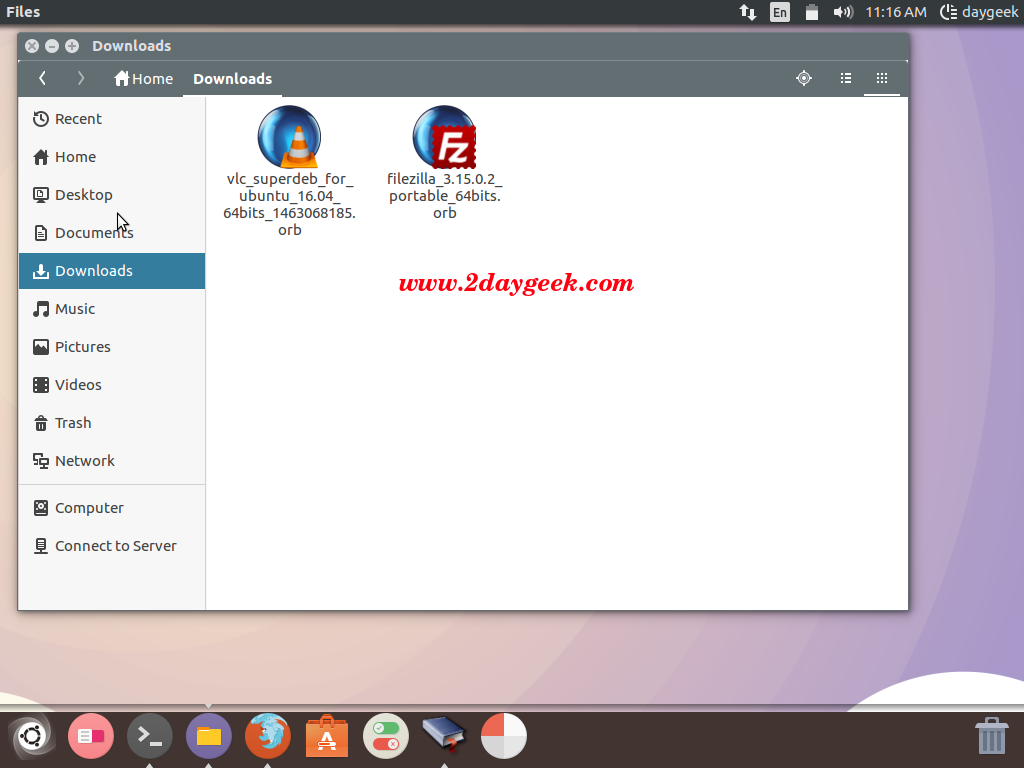Open the Ubuntu launcher in the dock
This screenshot has width=1024, height=768.
tap(31, 736)
